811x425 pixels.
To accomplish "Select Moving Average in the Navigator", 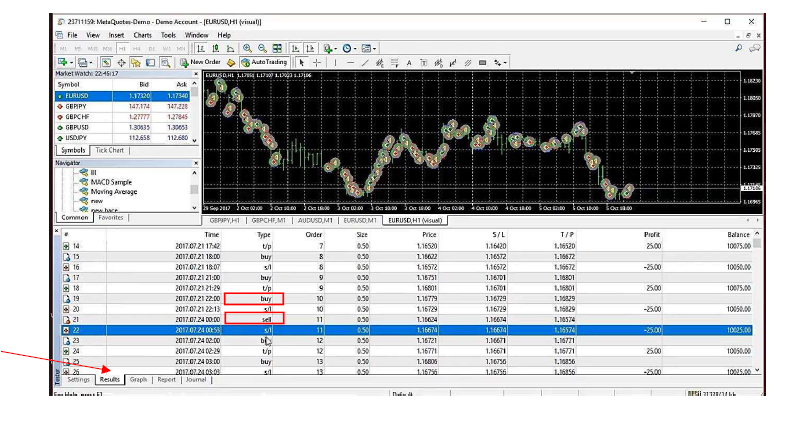I will pyautogui.click(x=113, y=192).
